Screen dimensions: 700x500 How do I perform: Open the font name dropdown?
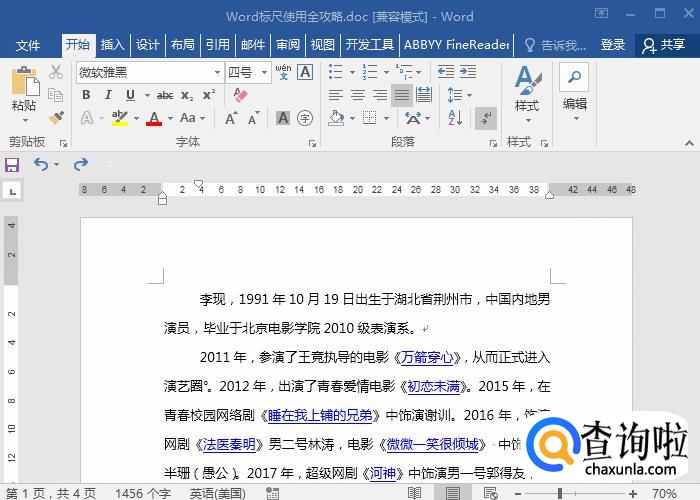coord(217,73)
